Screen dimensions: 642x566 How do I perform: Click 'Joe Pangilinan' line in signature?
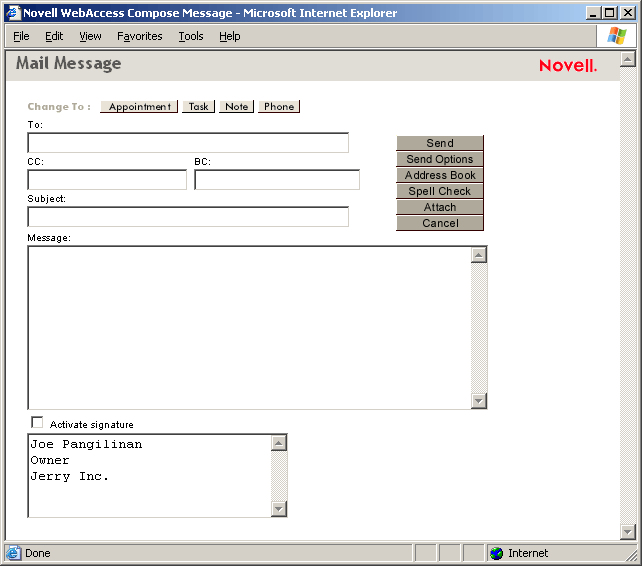pyautogui.click(x=86, y=444)
